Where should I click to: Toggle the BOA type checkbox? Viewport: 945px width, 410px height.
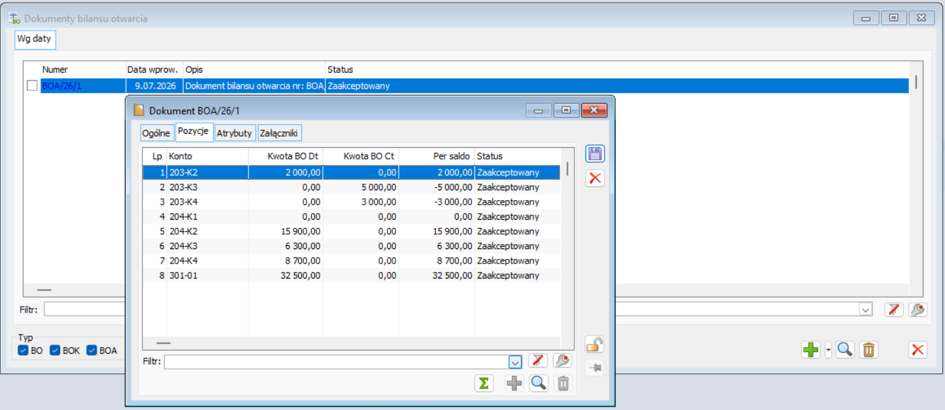coord(91,350)
